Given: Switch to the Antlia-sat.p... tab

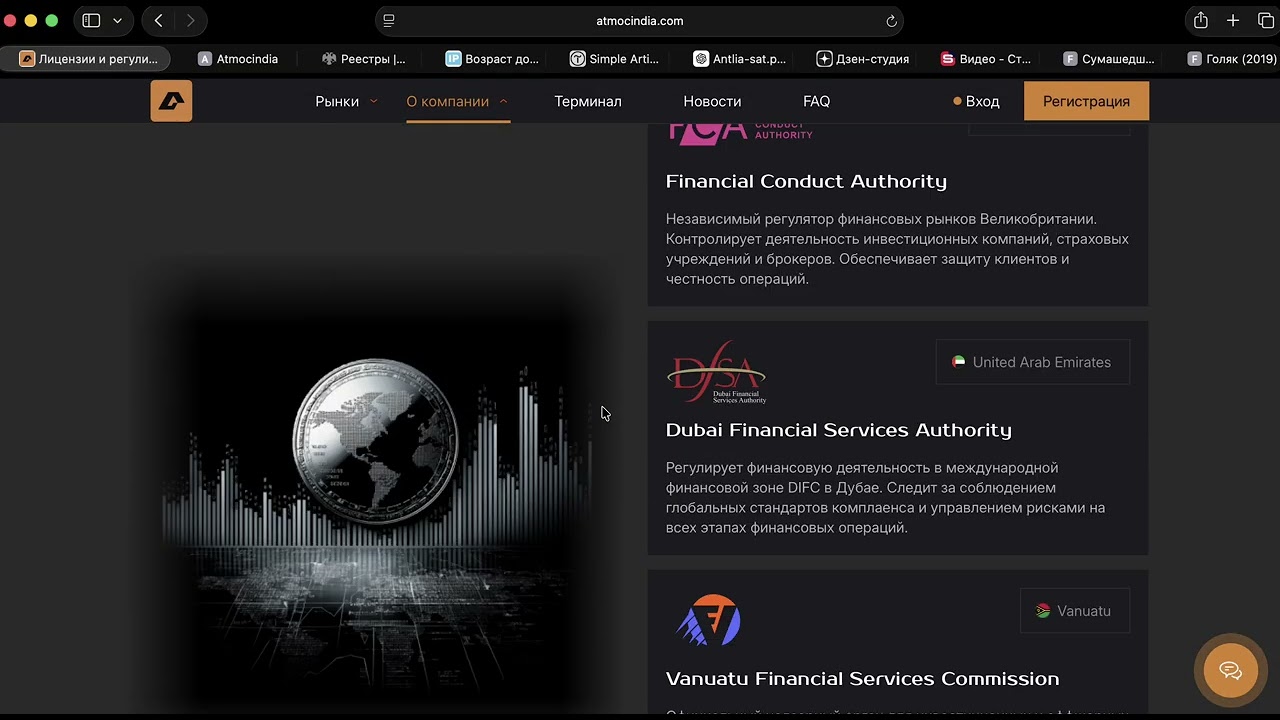Looking at the screenshot, I should point(740,59).
